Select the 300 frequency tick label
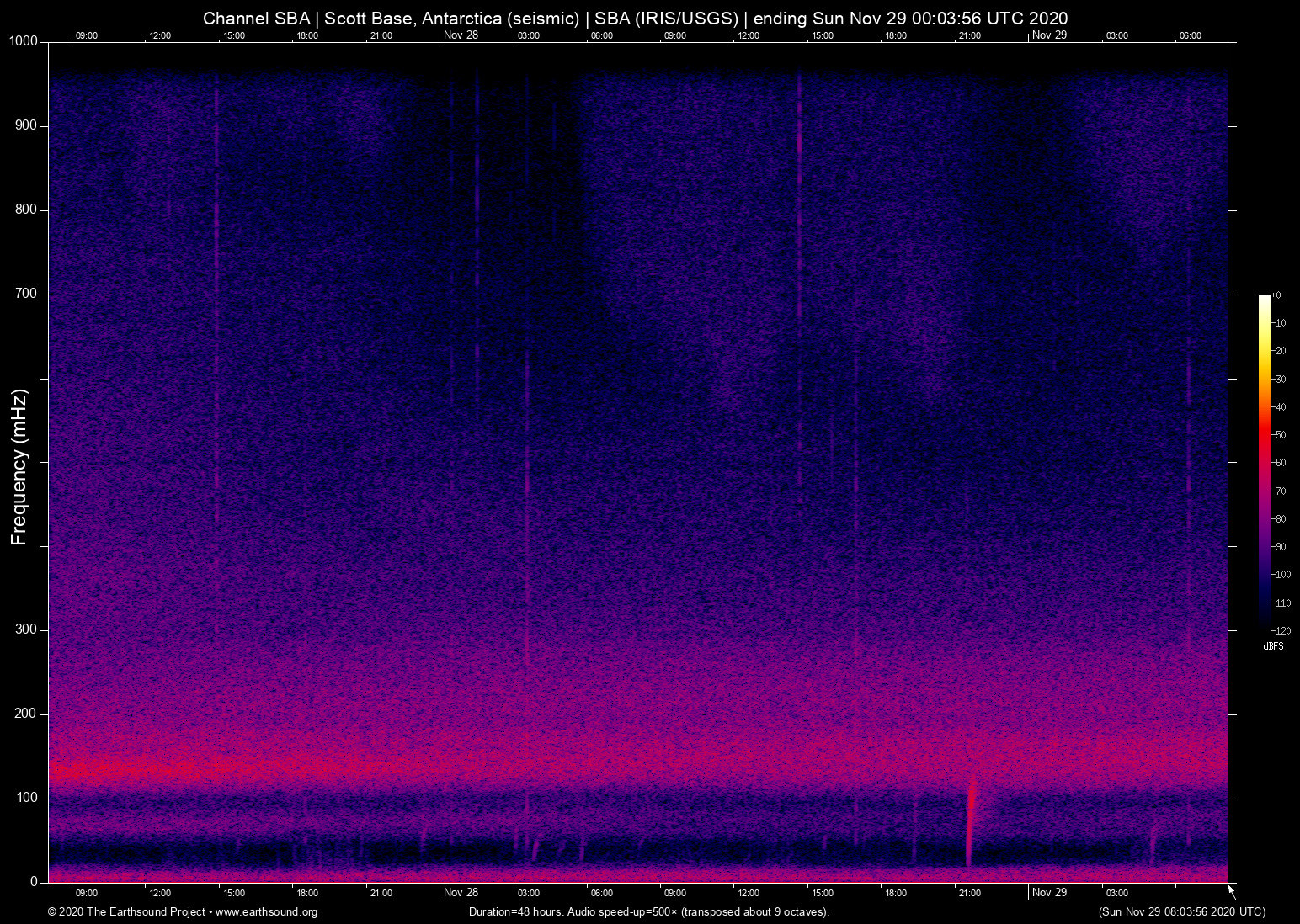 pos(26,629)
